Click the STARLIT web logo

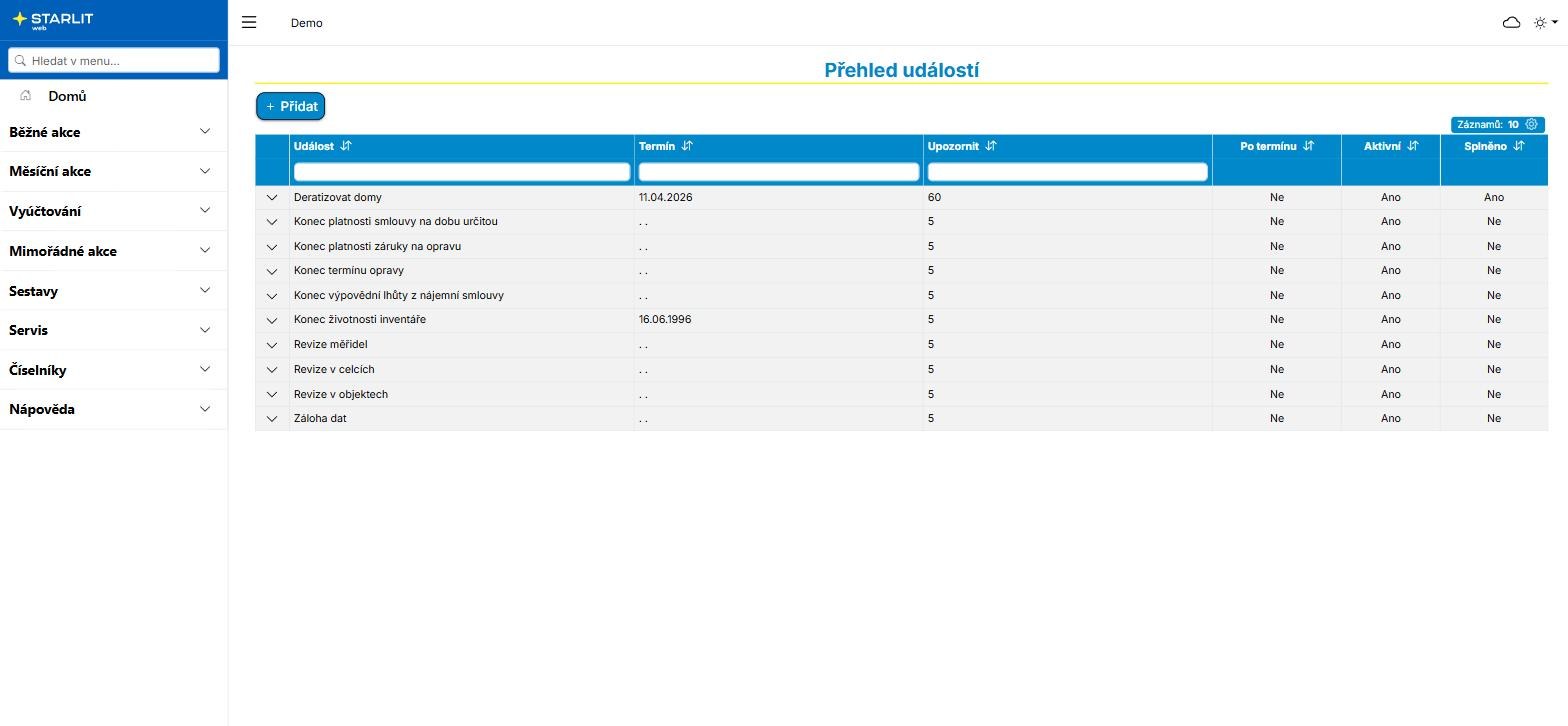(x=53, y=20)
